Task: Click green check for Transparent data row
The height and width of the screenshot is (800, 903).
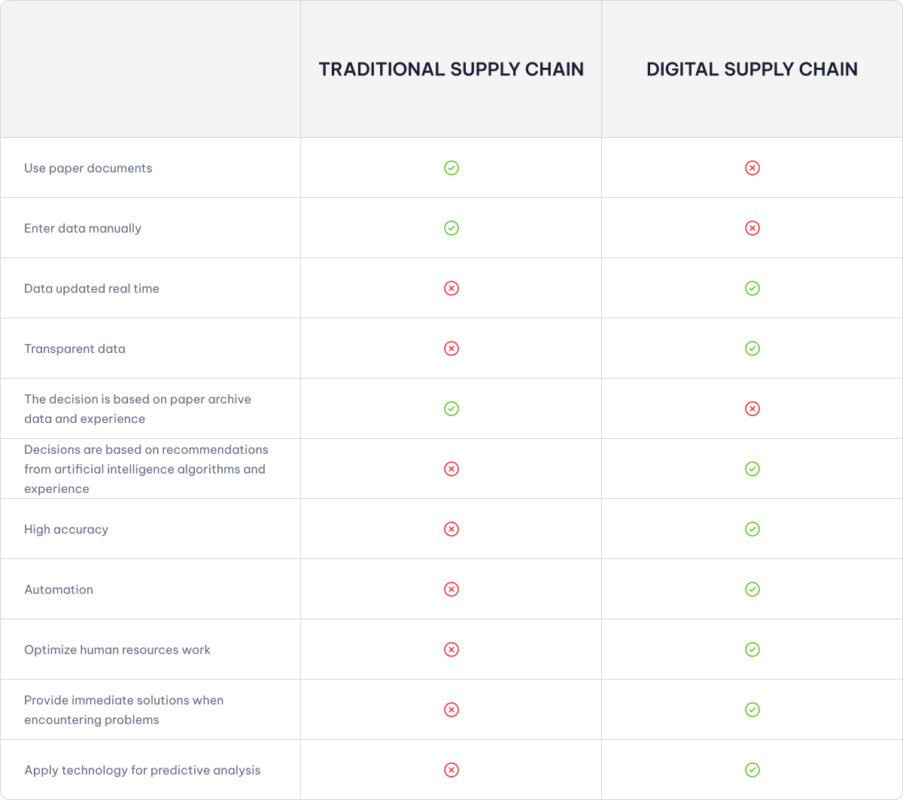Action: click(752, 348)
